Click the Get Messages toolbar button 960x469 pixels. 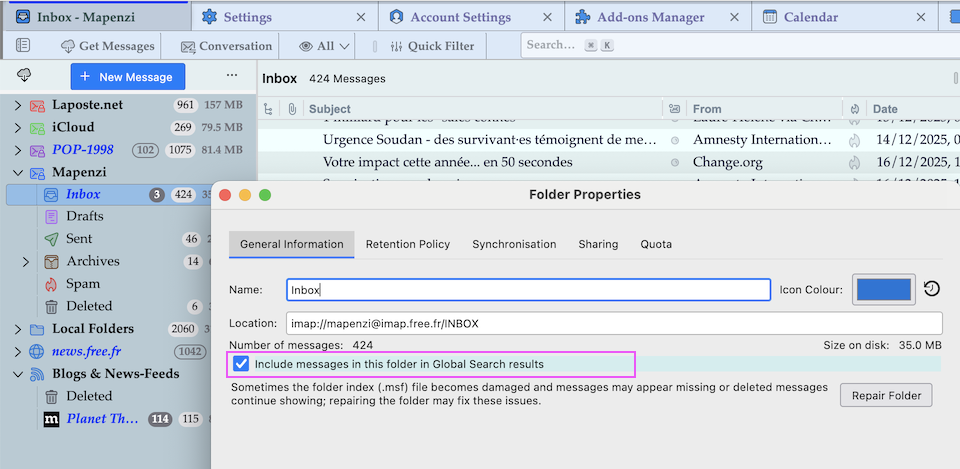pyautogui.click(x=107, y=46)
